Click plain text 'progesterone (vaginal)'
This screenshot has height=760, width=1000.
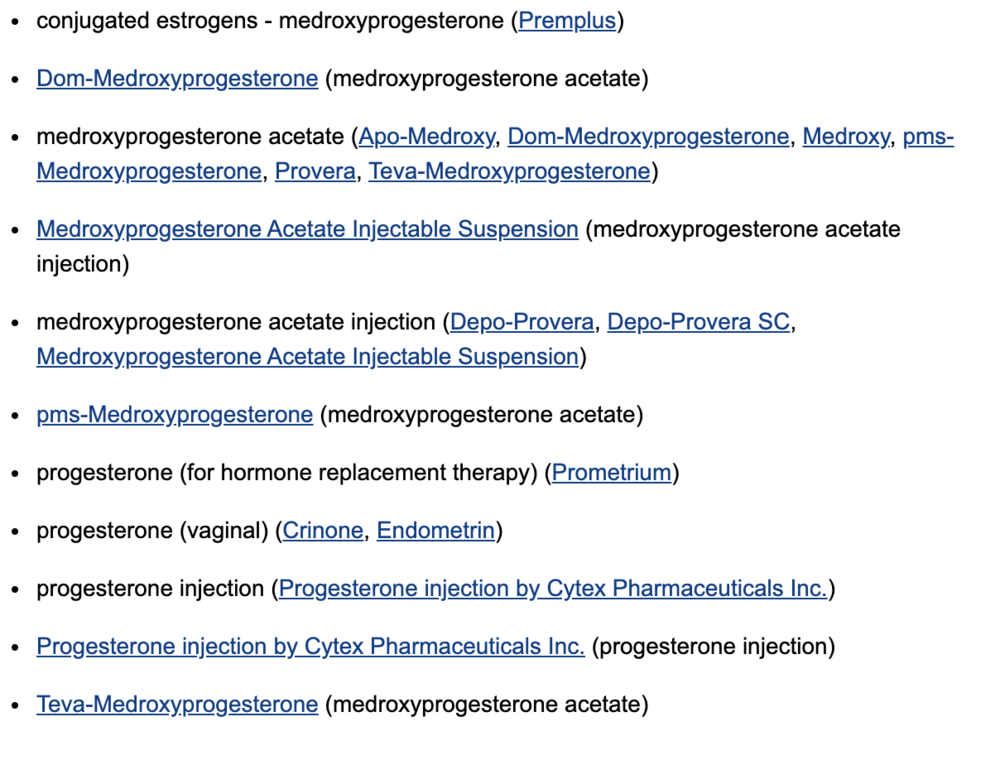[152, 530]
